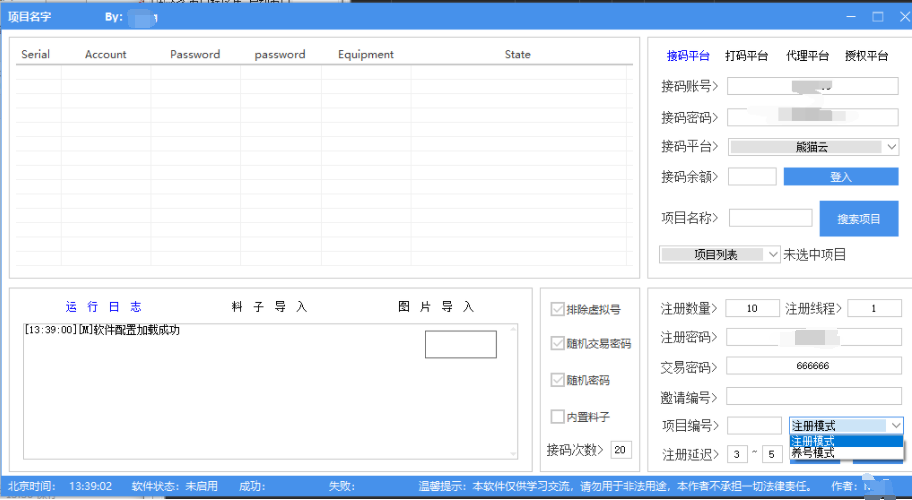Viewport: 912px width, 500px height.
Task: Click the 注册线程 field showing 1
Action: coord(874,308)
